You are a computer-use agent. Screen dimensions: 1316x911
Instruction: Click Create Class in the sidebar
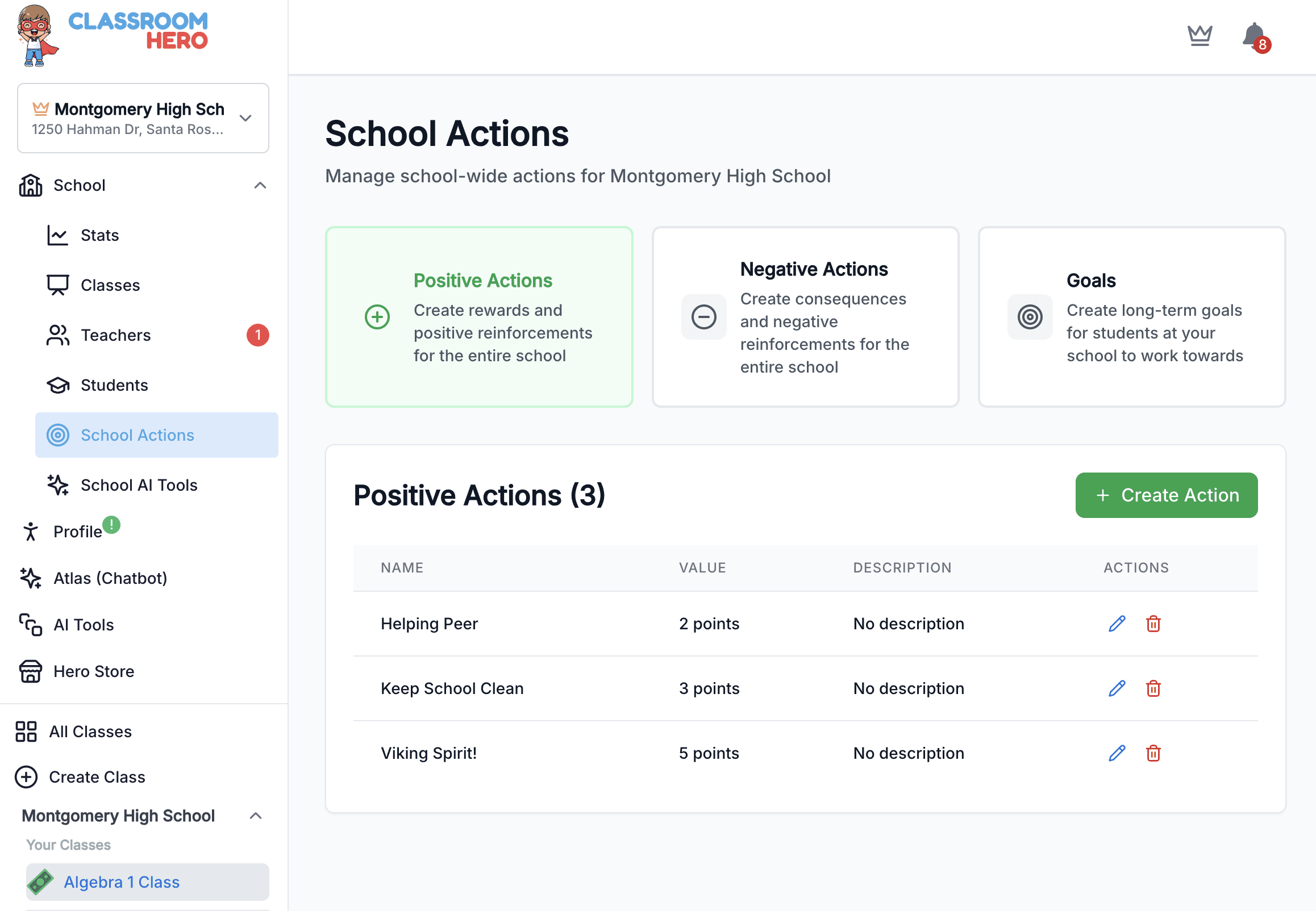point(97,777)
